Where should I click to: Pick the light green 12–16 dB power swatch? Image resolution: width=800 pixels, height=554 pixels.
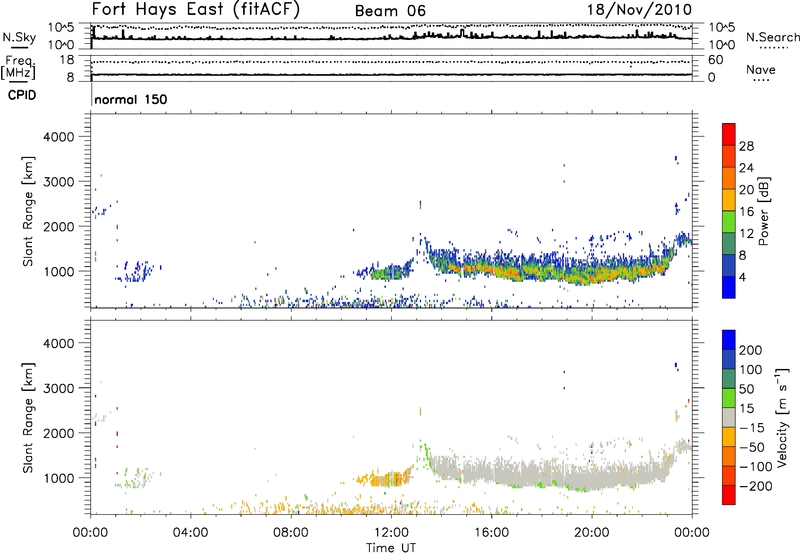click(729, 222)
